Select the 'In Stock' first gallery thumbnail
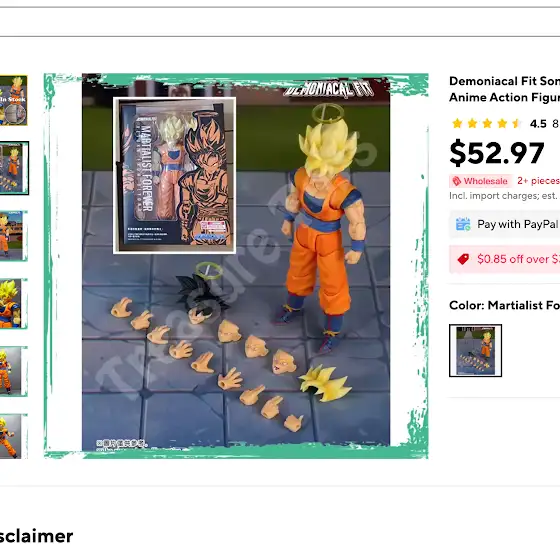The image size is (560, 560). click(13, 100)
